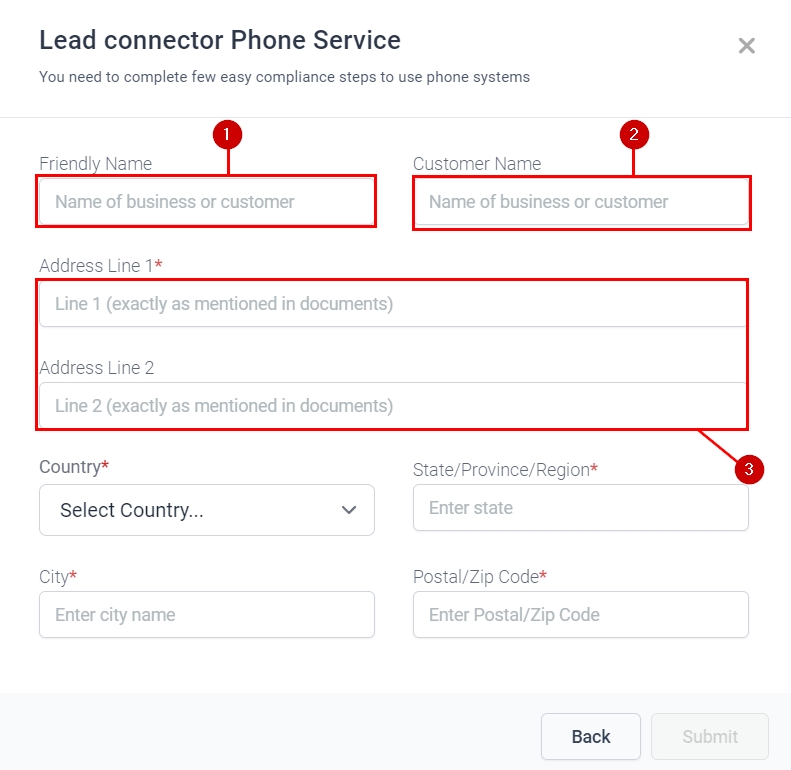791x770 pixels.
Task: Focus the Friendly Name input field
Action: 207,202
